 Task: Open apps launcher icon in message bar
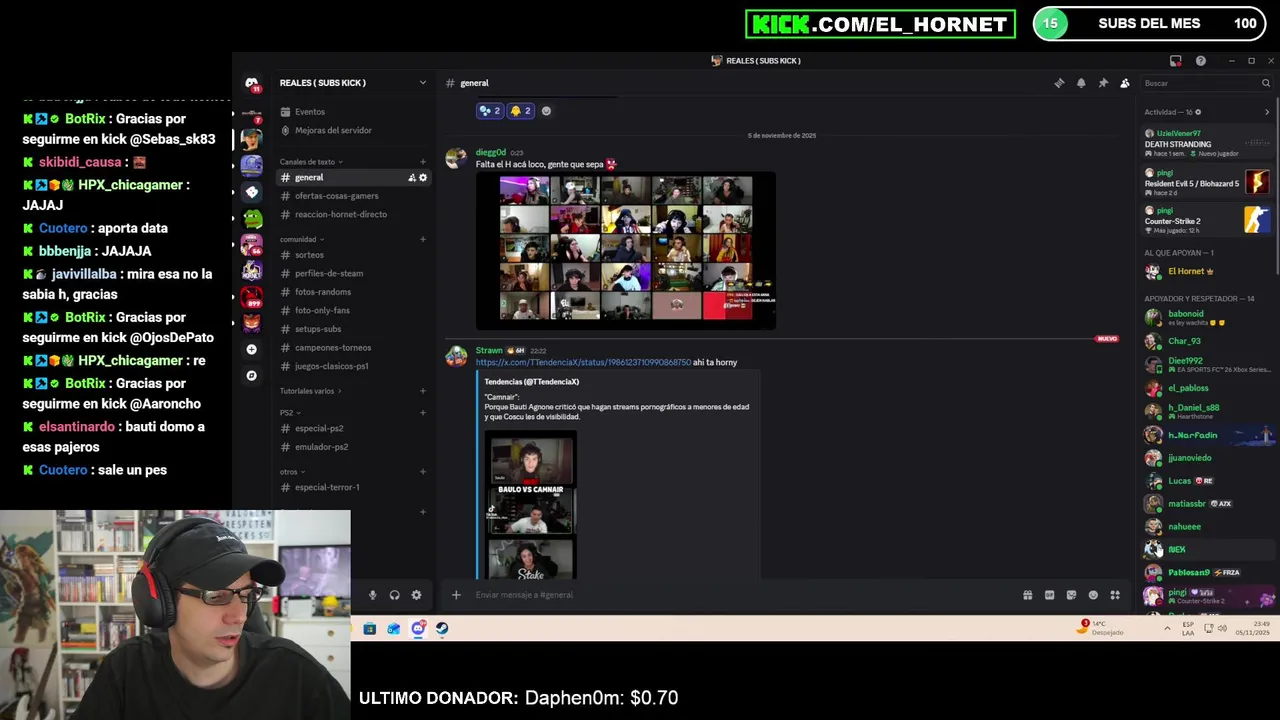(x=1115, y=595)
